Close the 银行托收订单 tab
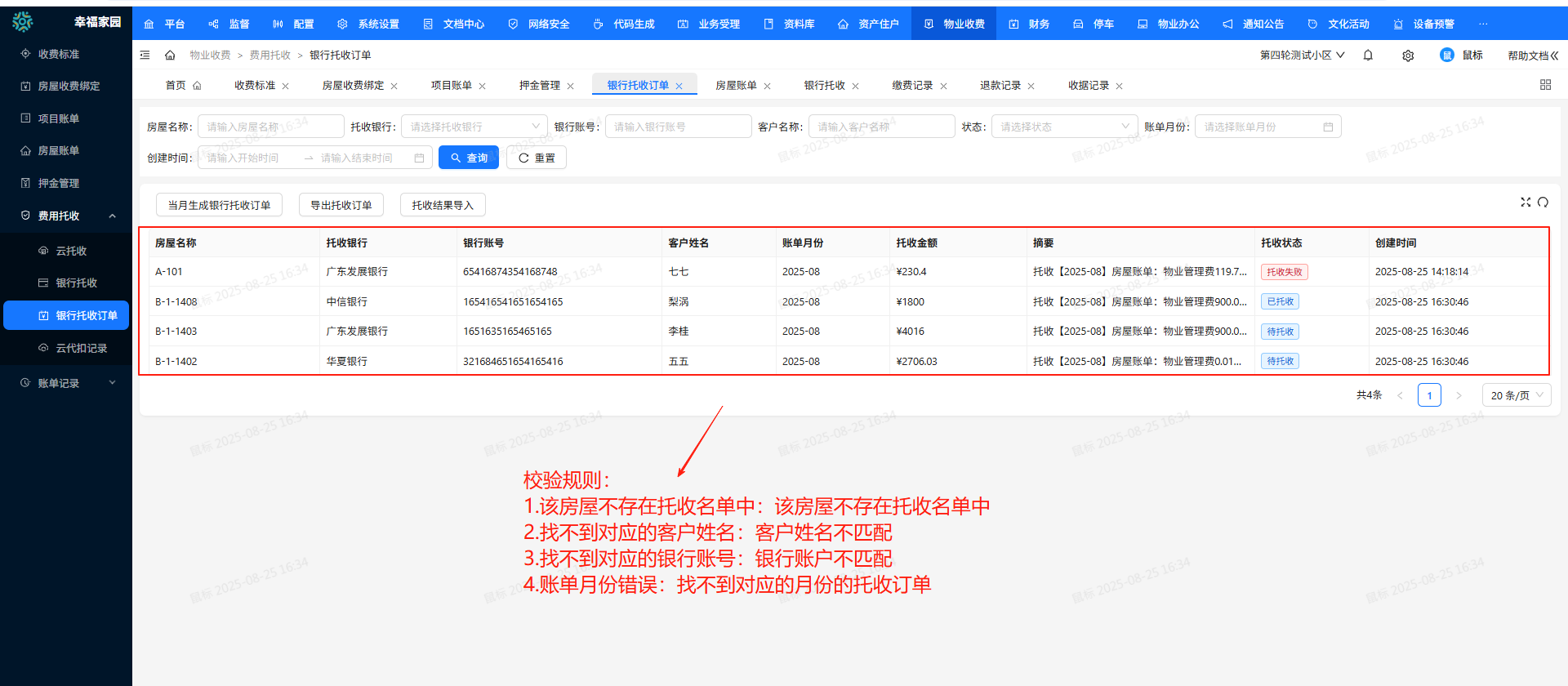 coord(679,86)
